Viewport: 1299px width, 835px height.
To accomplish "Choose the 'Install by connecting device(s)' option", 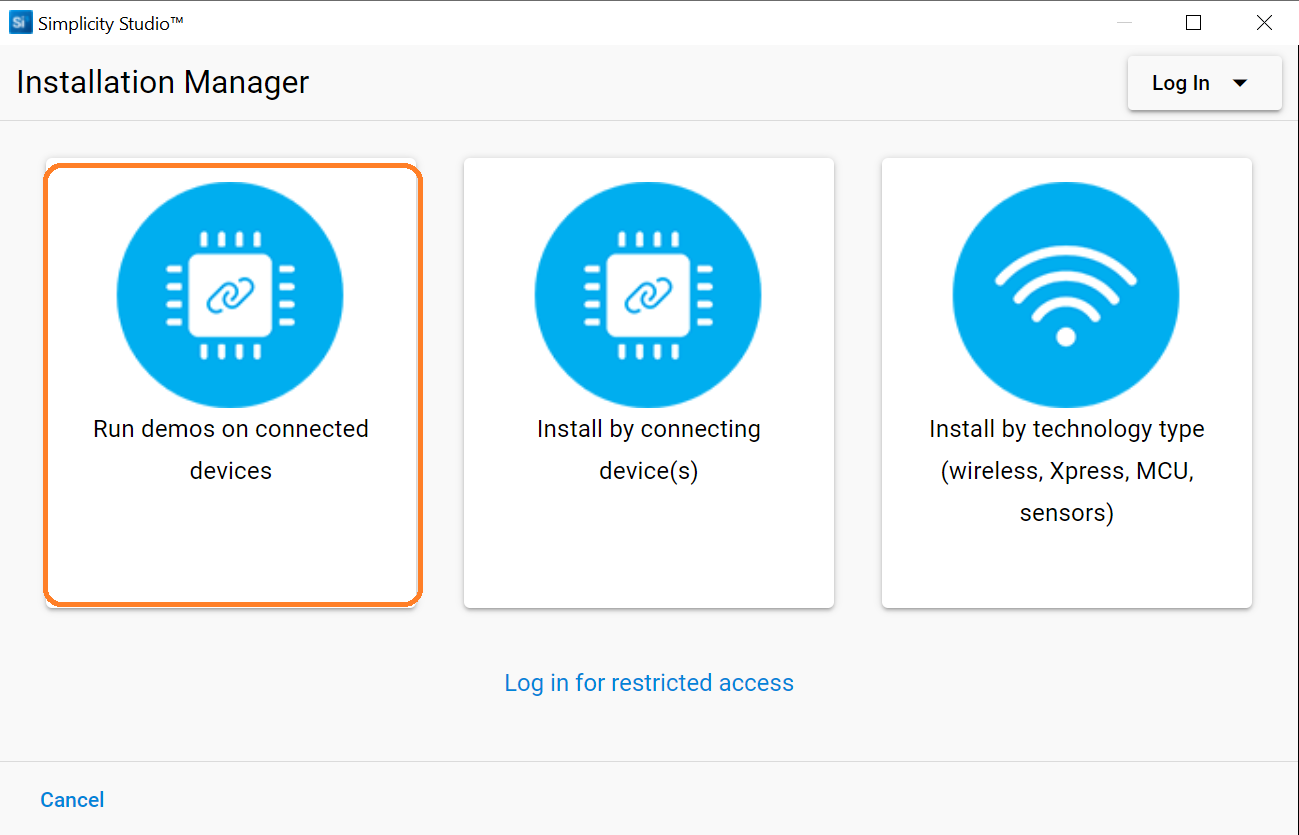I will tap(648, 385).
